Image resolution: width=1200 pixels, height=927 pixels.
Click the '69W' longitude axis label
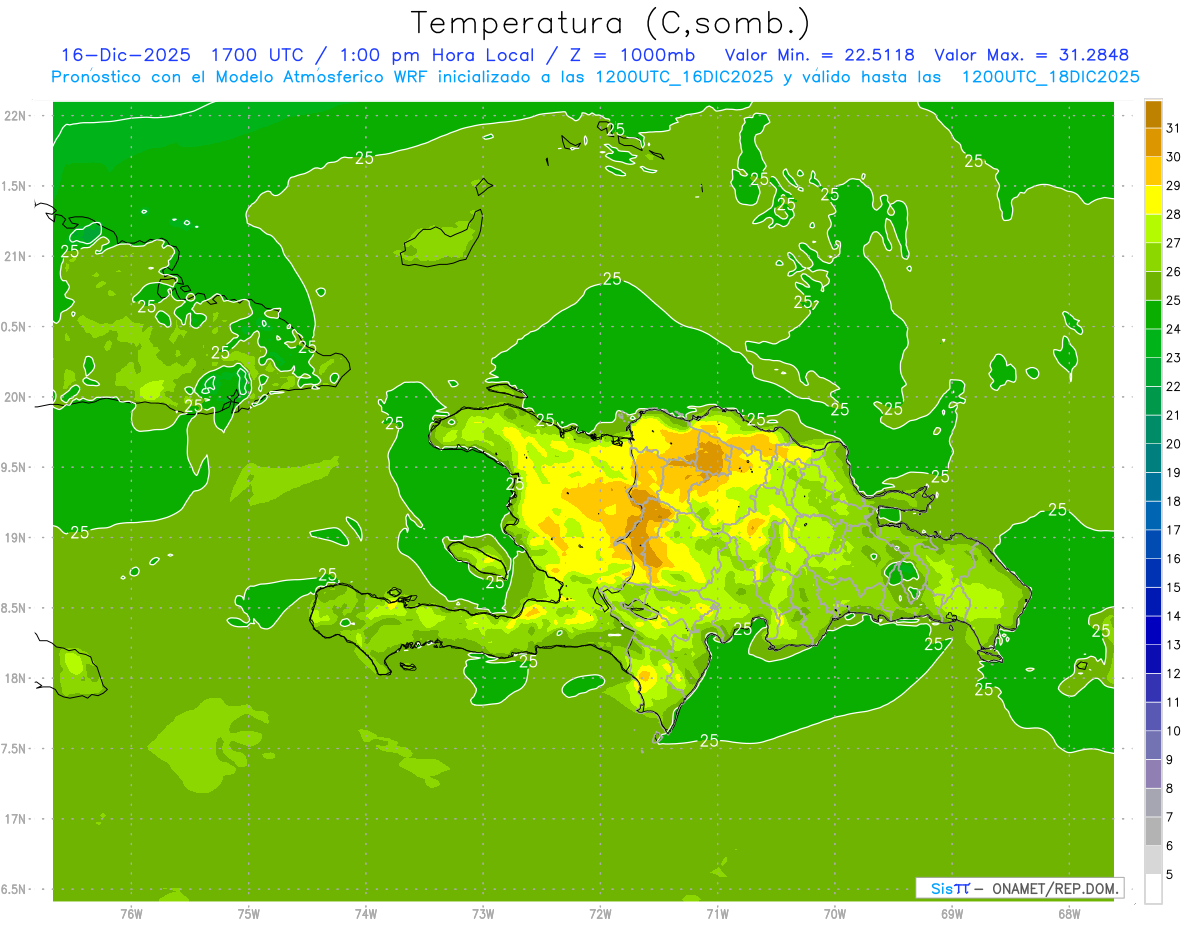pos(952,914)
